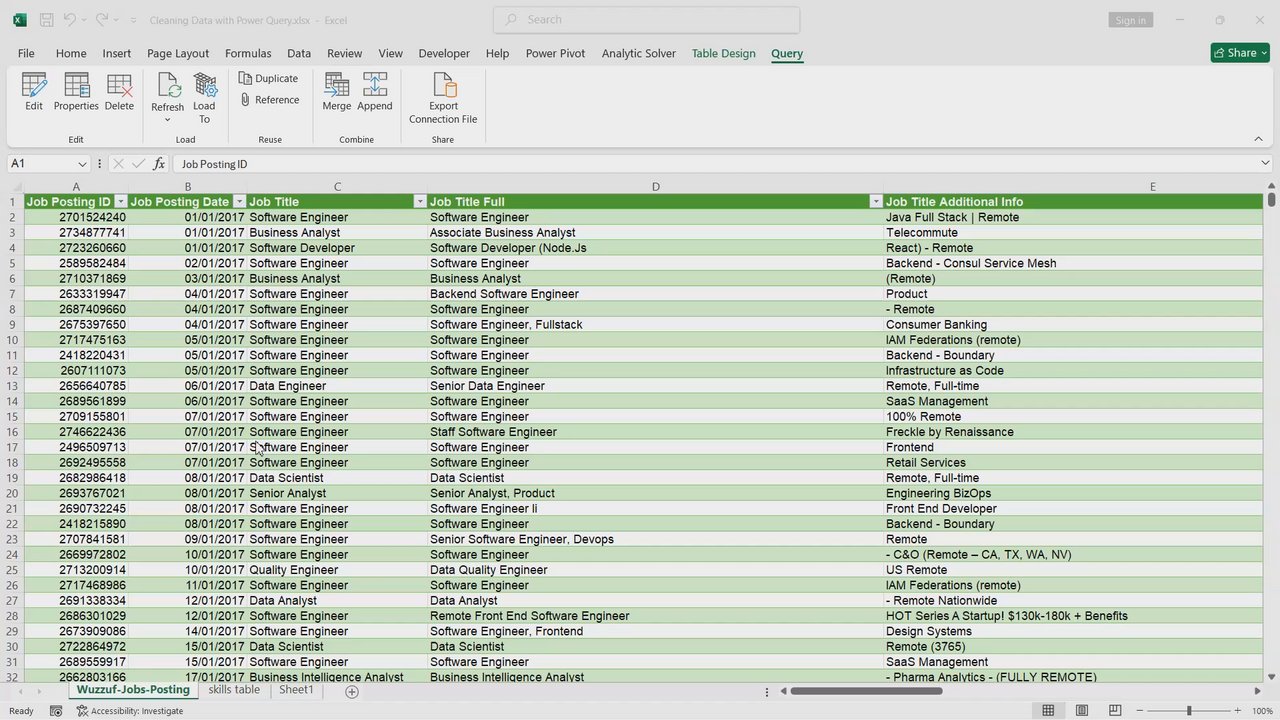Click Append in the Combine group
The height and width of the screenshot is (720, 1280).
point(375,92)
